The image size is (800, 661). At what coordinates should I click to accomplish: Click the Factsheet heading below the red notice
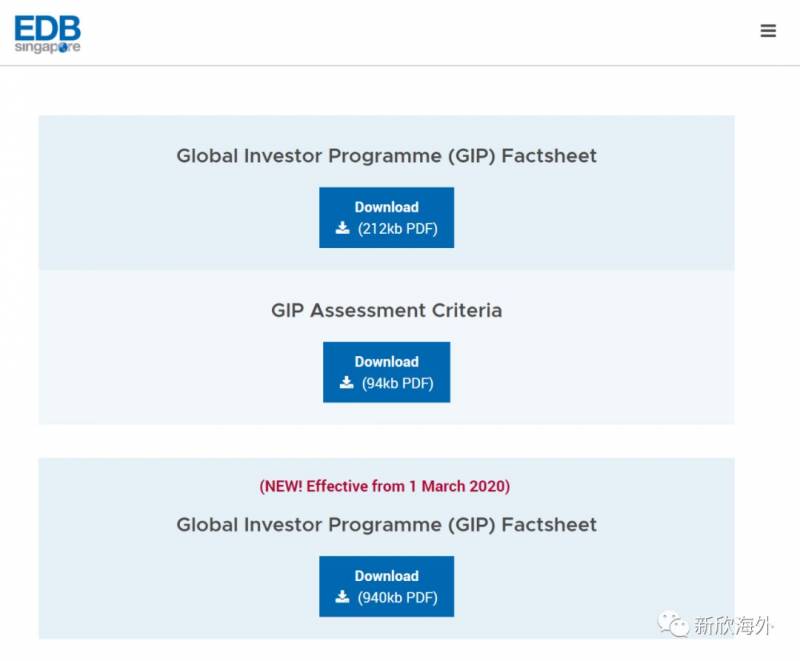(x=386, y=525)
